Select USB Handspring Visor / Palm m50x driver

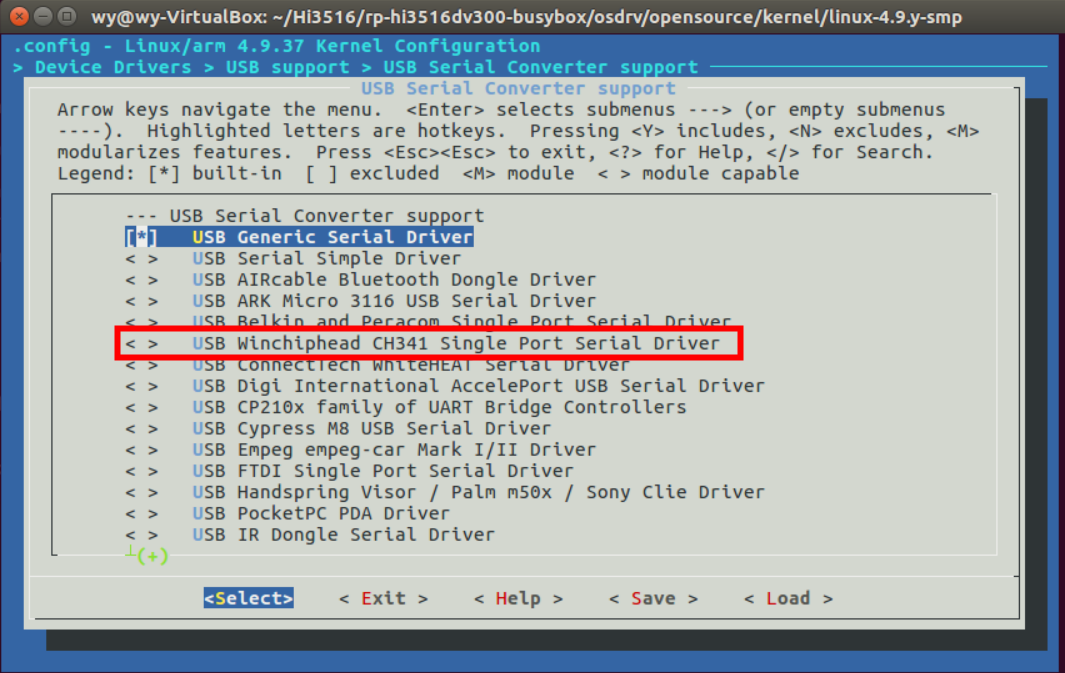coord(478,492)
